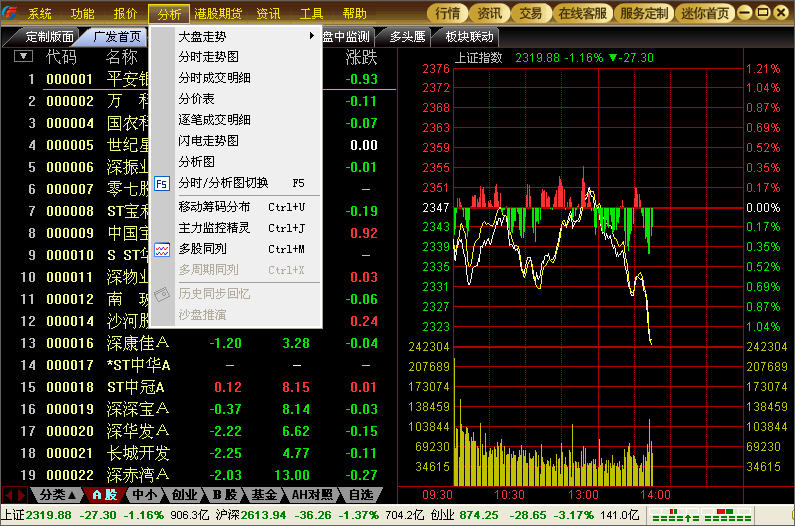Open the 港股期货 menu
This screenshot has height=526, width=795.
click(218, 13)
